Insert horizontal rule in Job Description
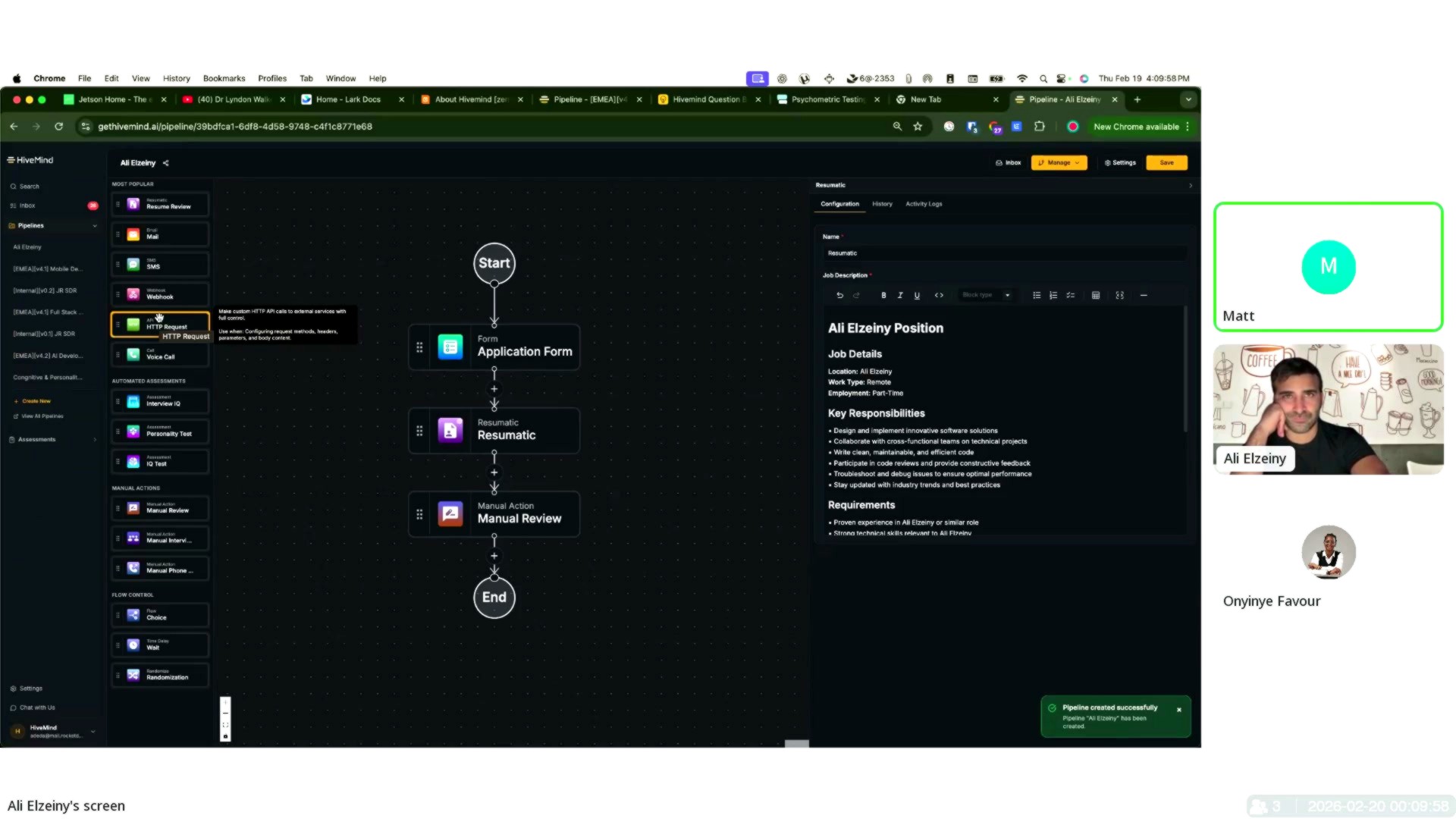Viewport: 1456px width, 819px height. [1144, 295]
